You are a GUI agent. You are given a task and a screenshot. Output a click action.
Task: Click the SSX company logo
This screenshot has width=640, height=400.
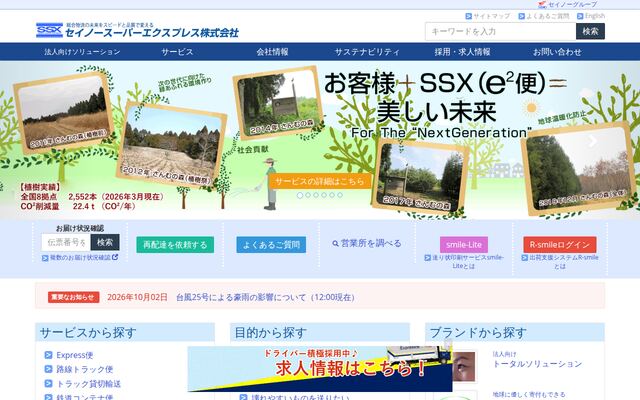click(137, 30)
